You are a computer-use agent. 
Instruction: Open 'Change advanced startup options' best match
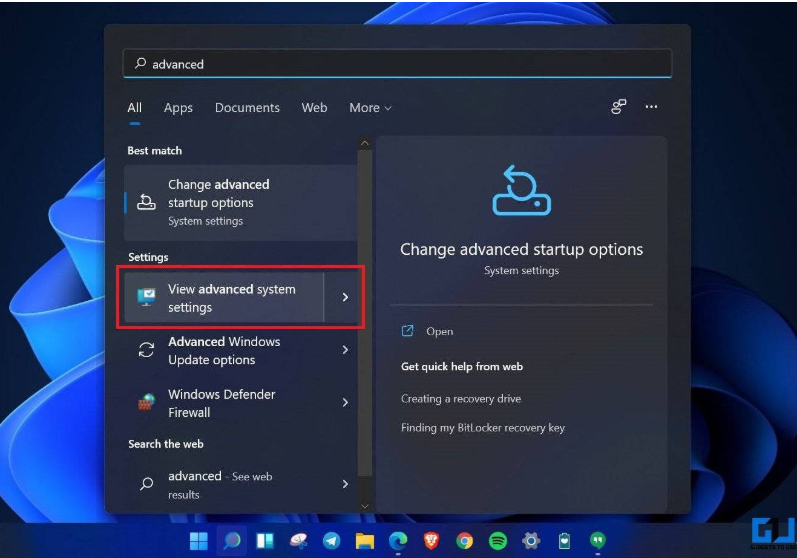click(240, 202)
